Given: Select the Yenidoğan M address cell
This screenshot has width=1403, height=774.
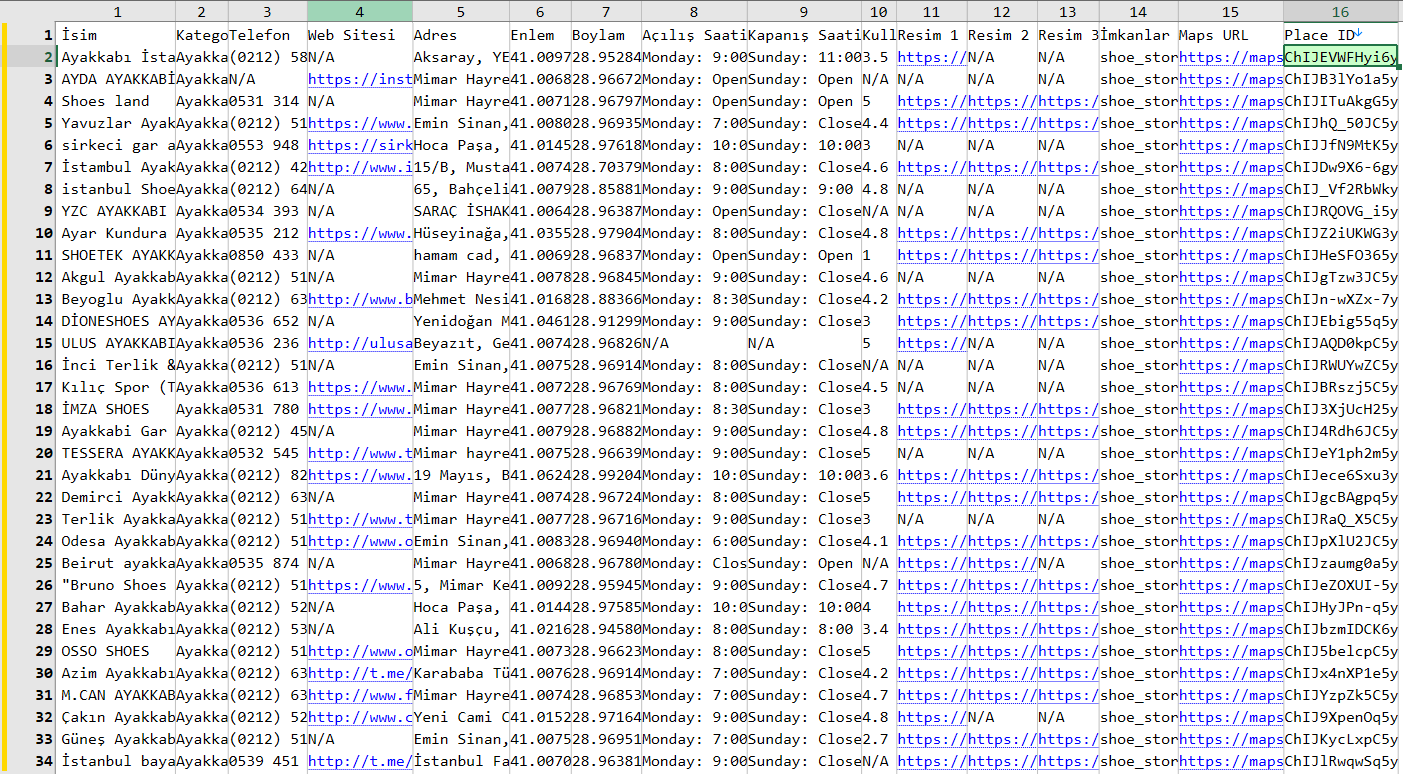Looking at the screenshot, I should (461, 321).
